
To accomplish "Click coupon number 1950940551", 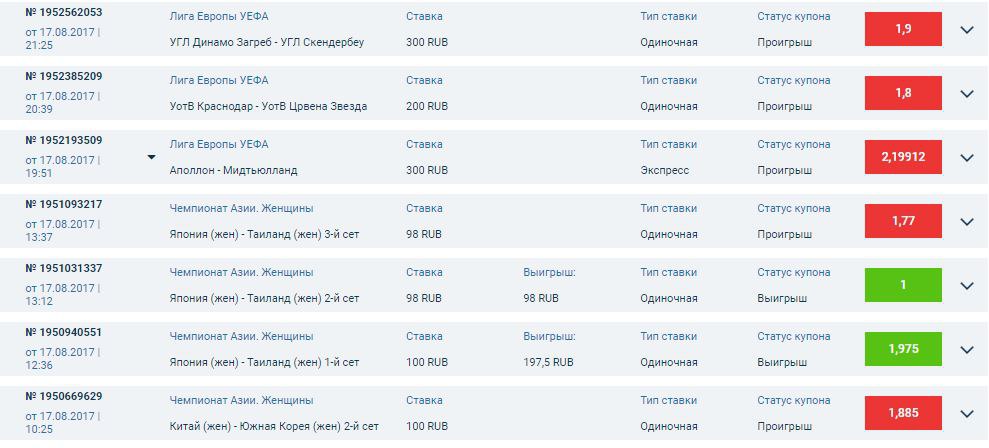I will [x=63, y=332].
